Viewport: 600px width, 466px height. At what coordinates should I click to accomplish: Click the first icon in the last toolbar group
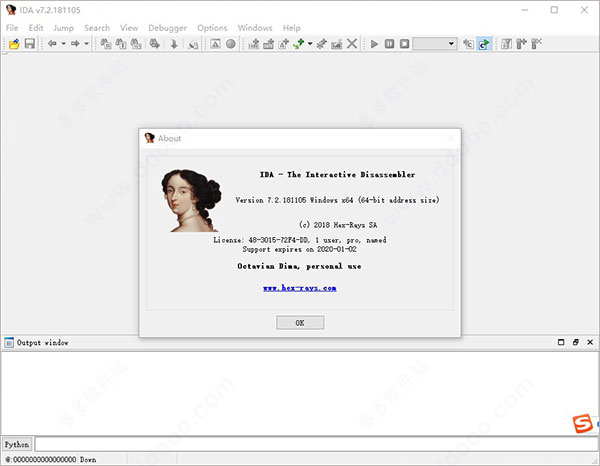click(x=506, y=44)
